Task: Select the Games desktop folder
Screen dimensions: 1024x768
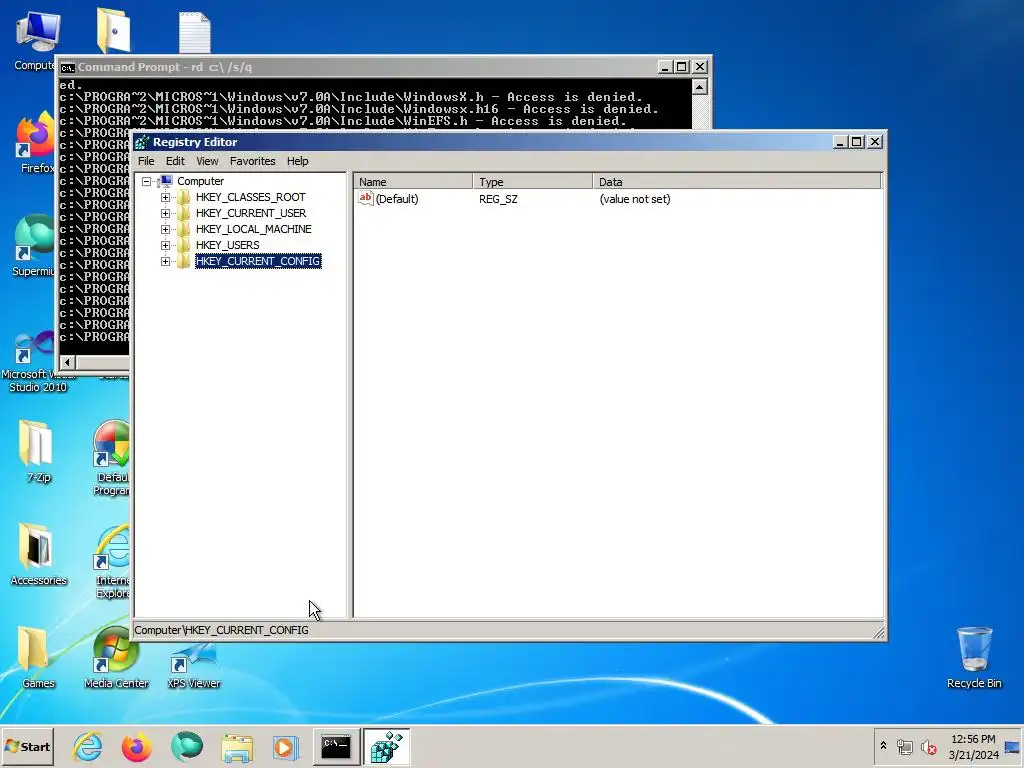Action: click(37, 658)
